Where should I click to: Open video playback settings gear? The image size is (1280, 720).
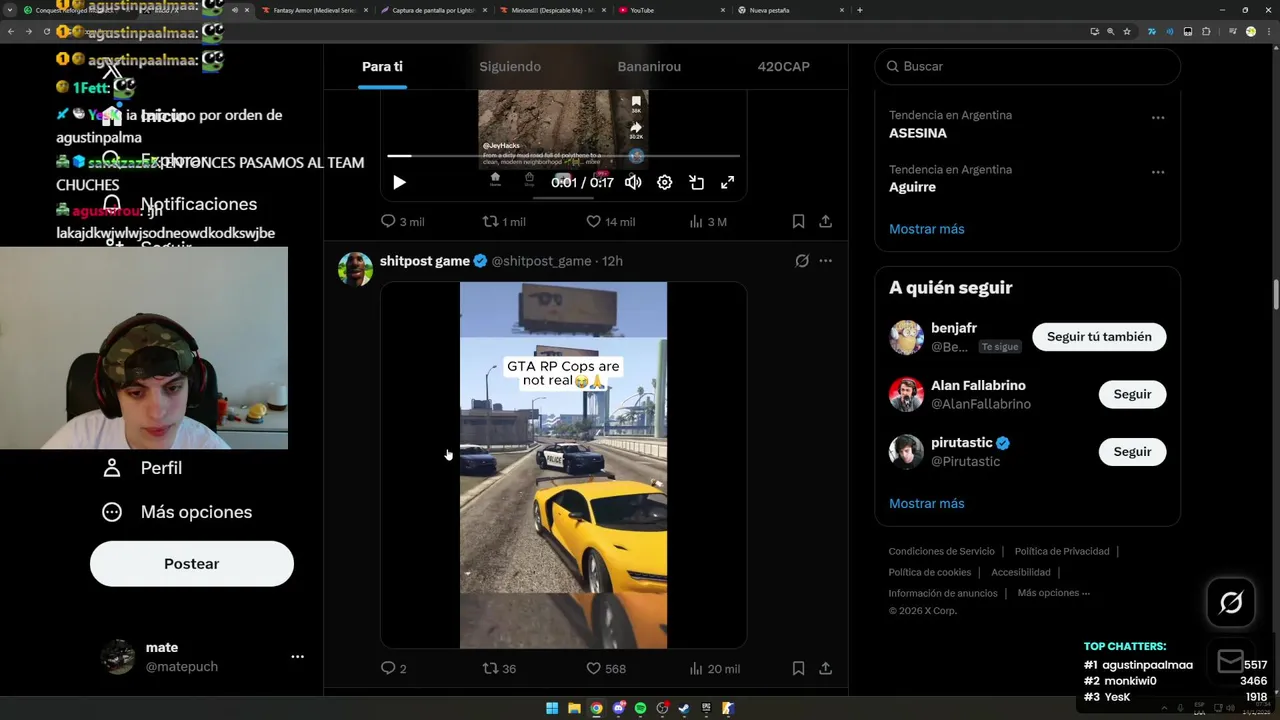coord(665,182)
